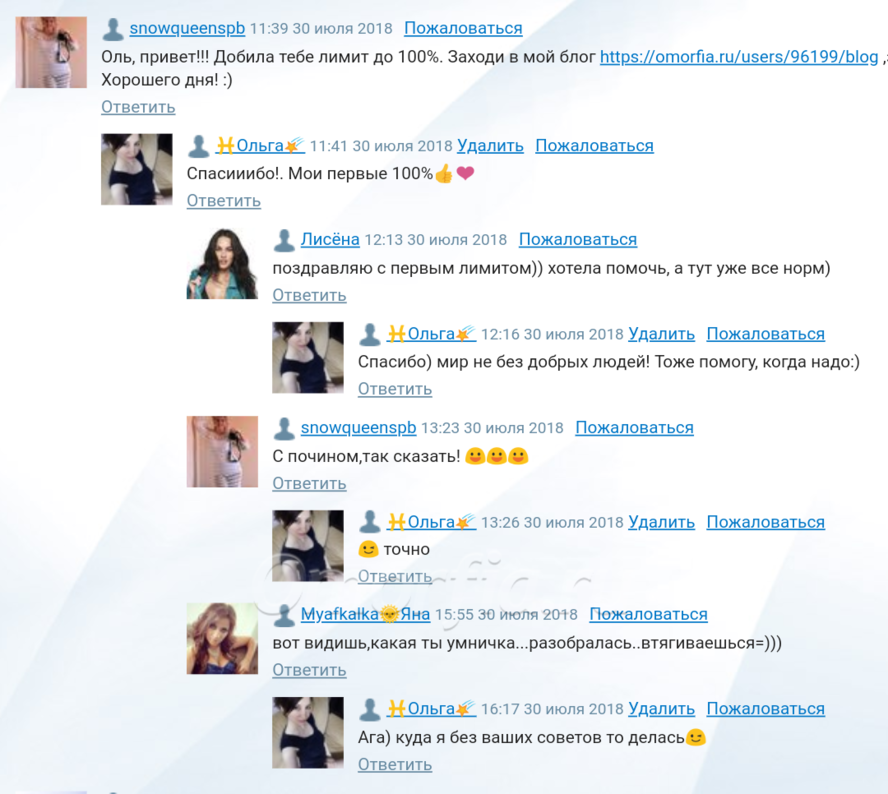888x794 pixels.
Task: Reply to snowqueenspb's first comment
Action: click(x=138, y=107)
